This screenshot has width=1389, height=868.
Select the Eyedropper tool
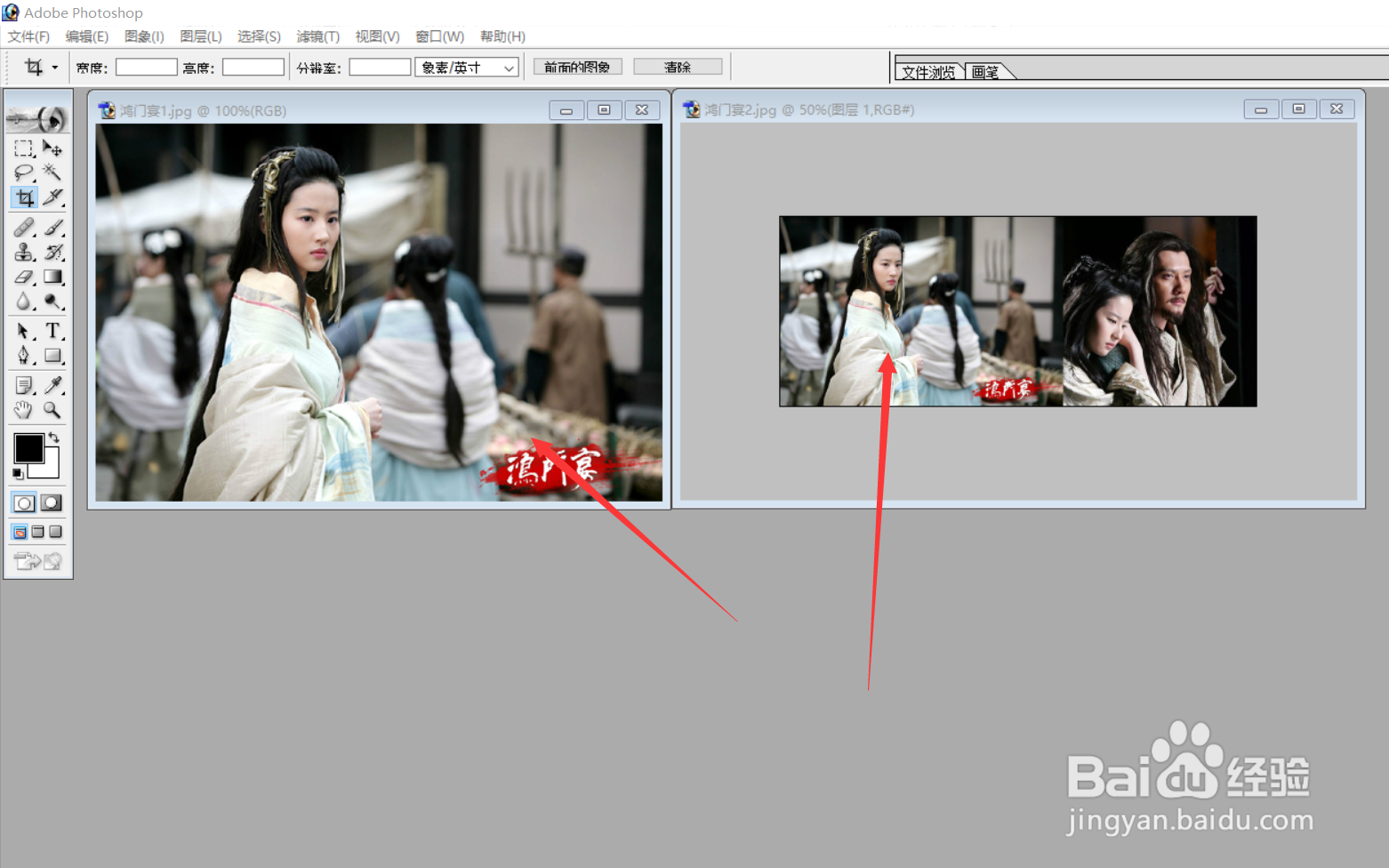[52, 385]
